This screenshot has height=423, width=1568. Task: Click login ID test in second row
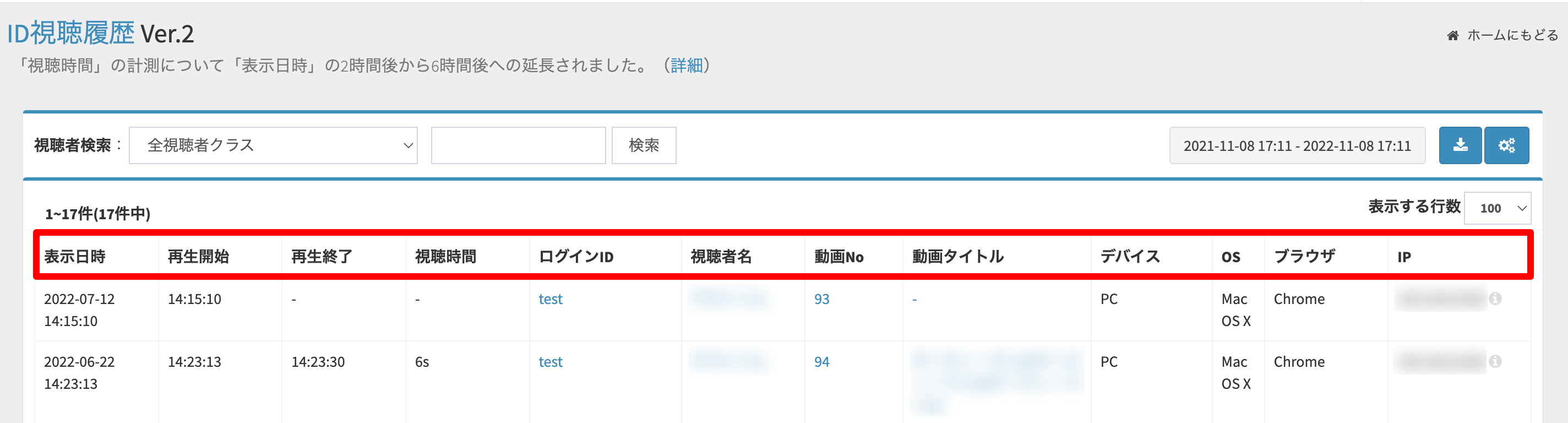(x=550, y=362)
